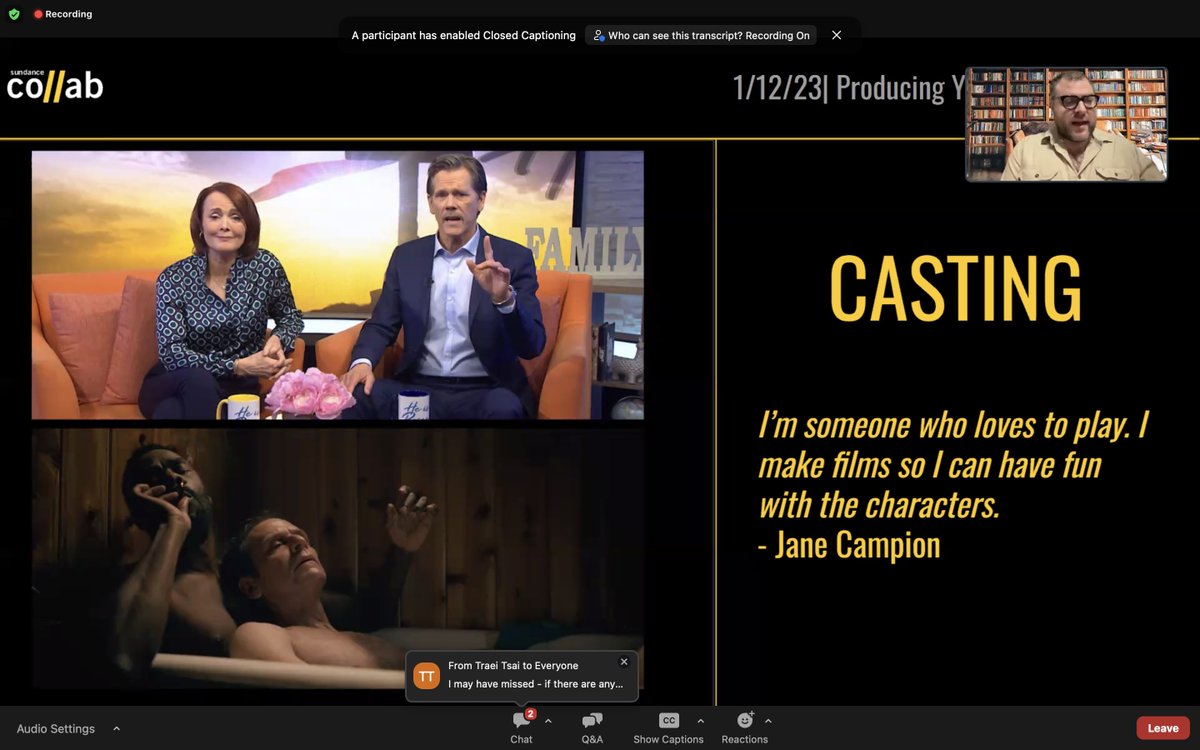Click the Sundance Collab logo
Screen dimensions: 1200x750
click(55, 85)
